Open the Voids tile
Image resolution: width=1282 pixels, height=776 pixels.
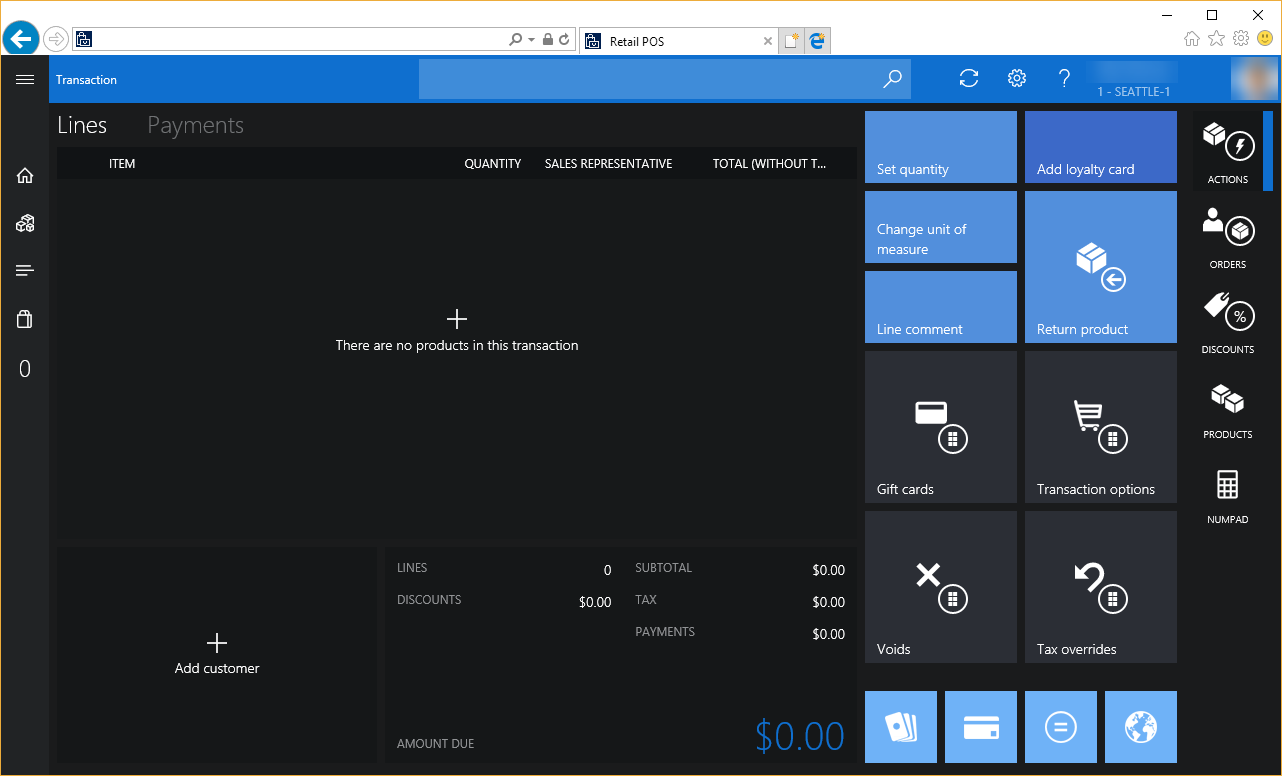(941, 587)
